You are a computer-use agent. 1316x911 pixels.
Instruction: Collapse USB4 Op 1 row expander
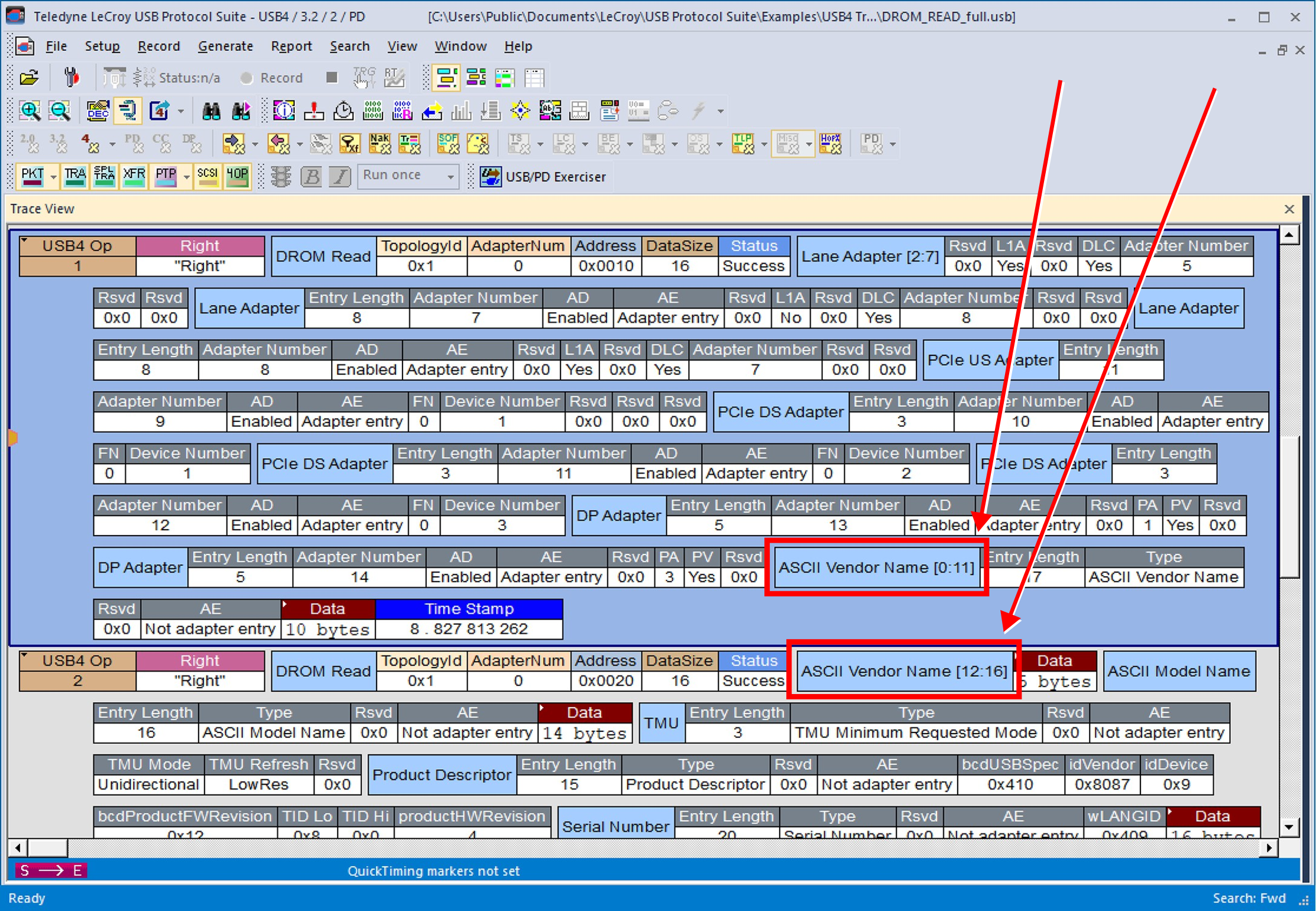pyautogui.click(x=25, y=241)
